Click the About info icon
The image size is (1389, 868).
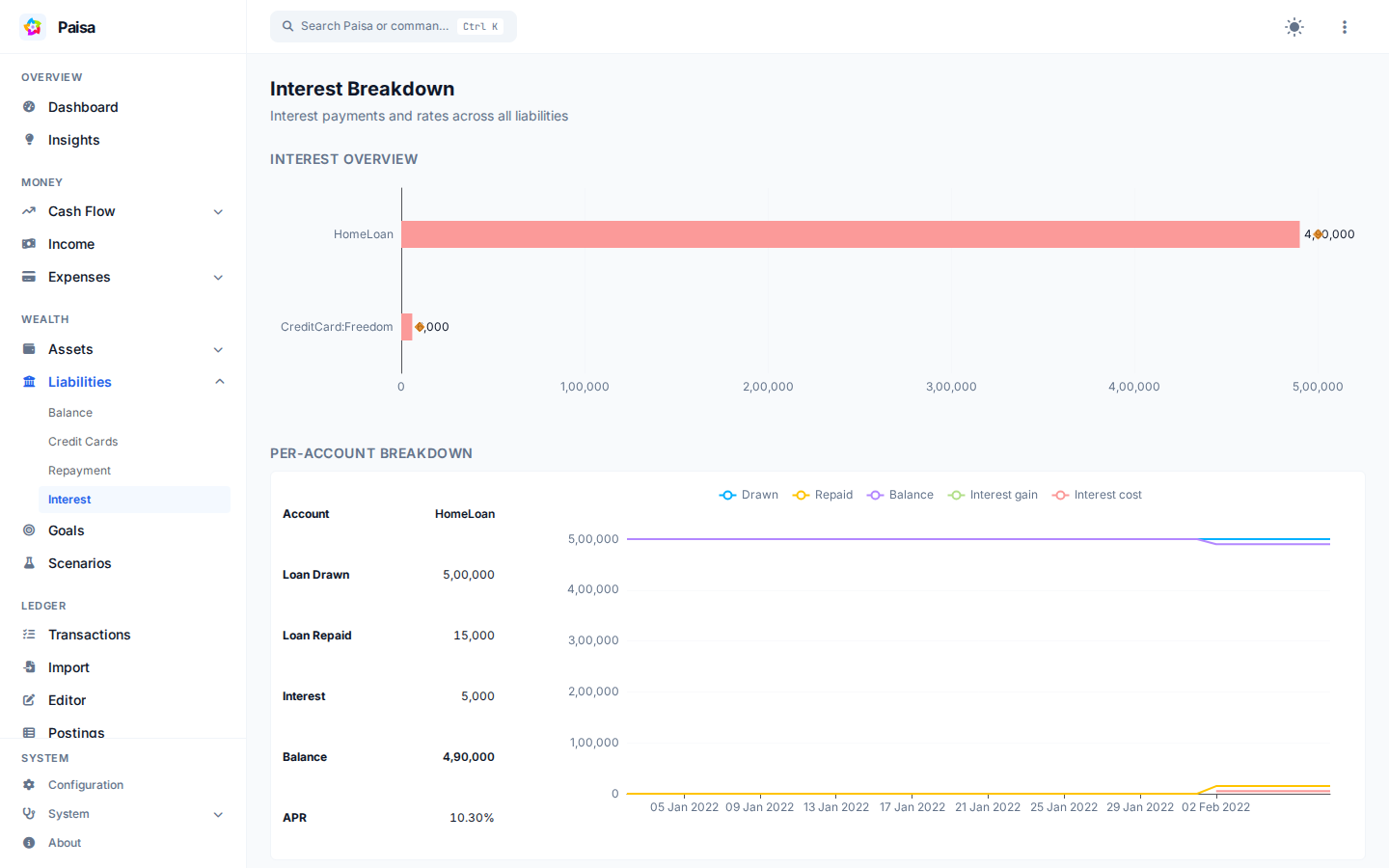pyautogui.click(x=29, y=843)
